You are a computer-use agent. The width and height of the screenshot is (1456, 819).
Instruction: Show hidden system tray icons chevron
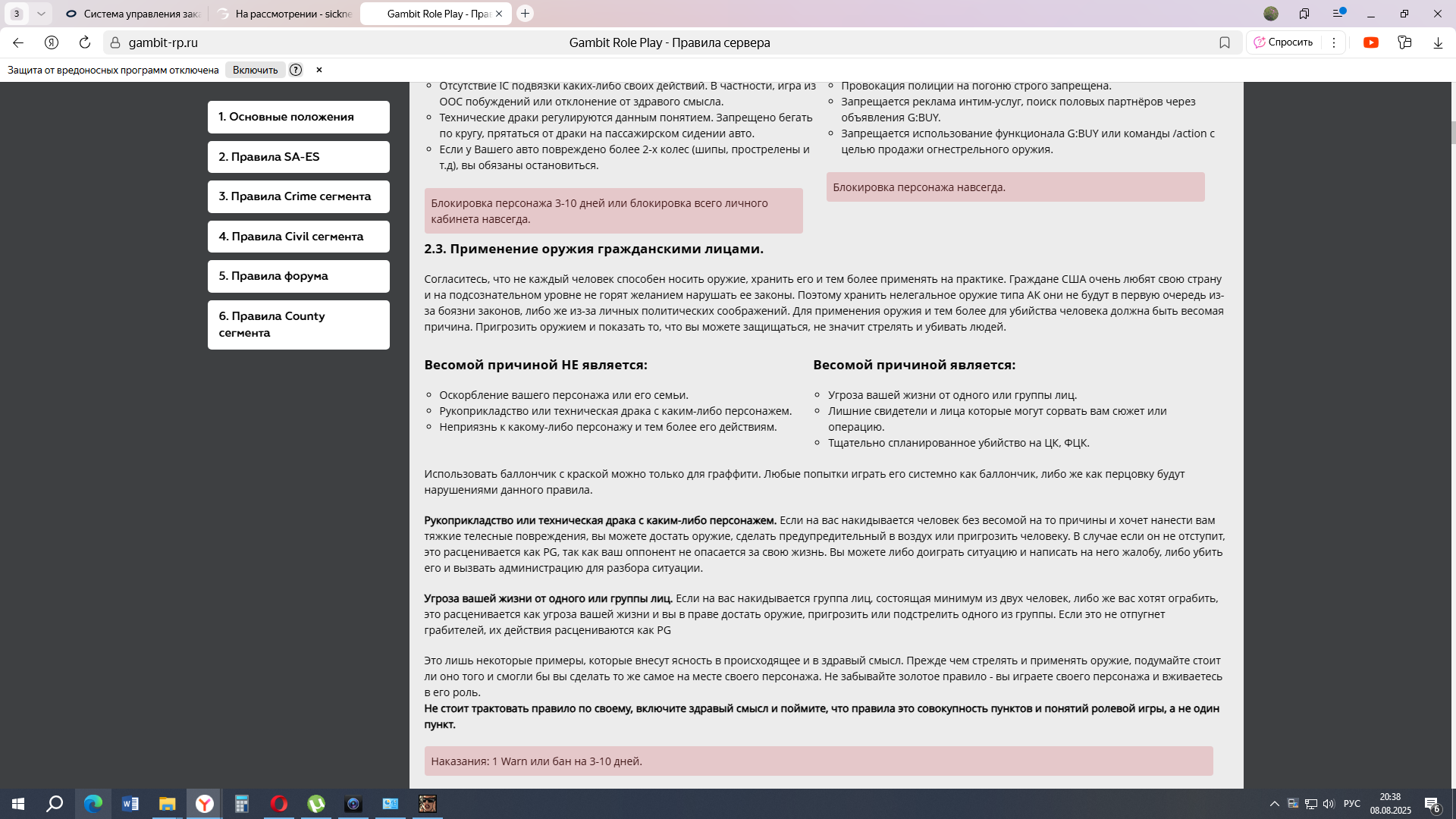tap(1274, 804)
